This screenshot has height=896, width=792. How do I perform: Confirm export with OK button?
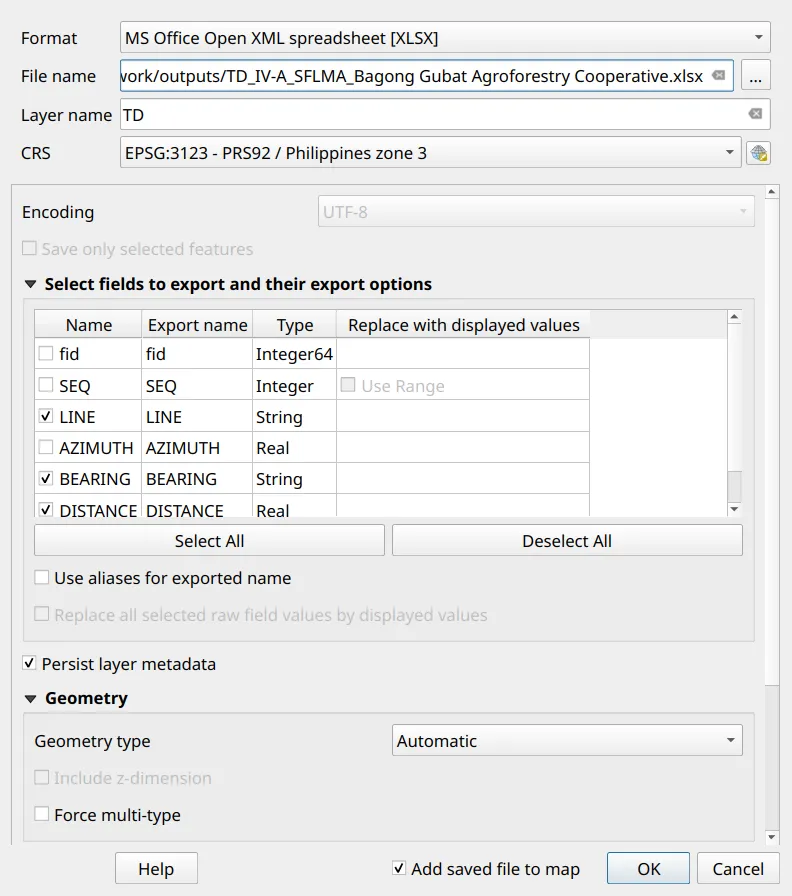[x=648, y=869]
